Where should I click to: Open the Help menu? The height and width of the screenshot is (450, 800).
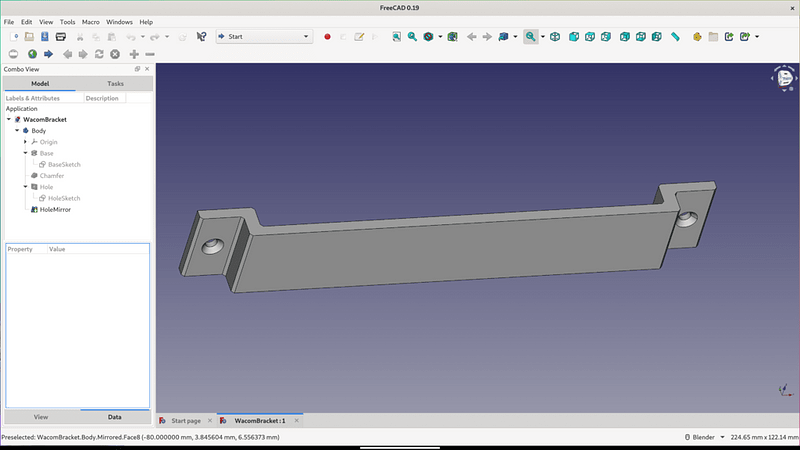[146, 22]
